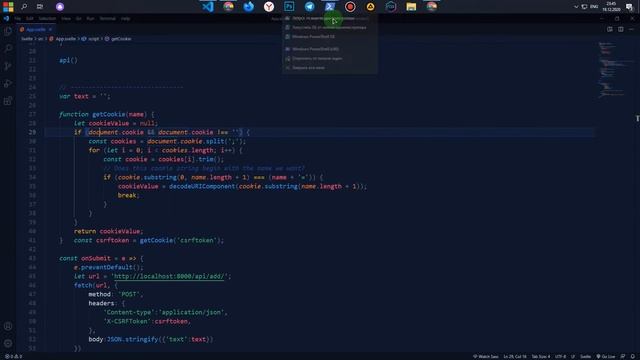Open File Explorer from the taskbar

(411, 7)
